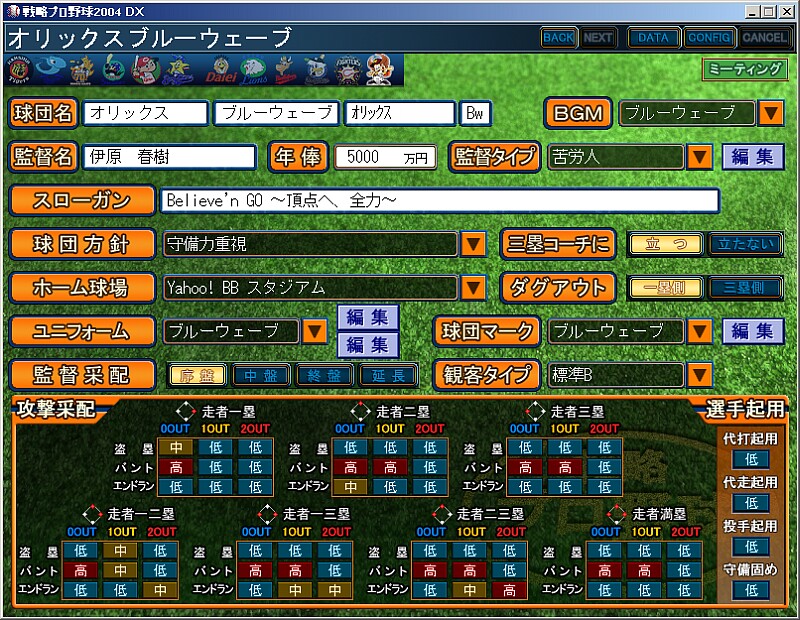This screenshot has width=800, height=620.
Task: Click the diamond icon beside 走者一三塁
Action: point(267,514)
